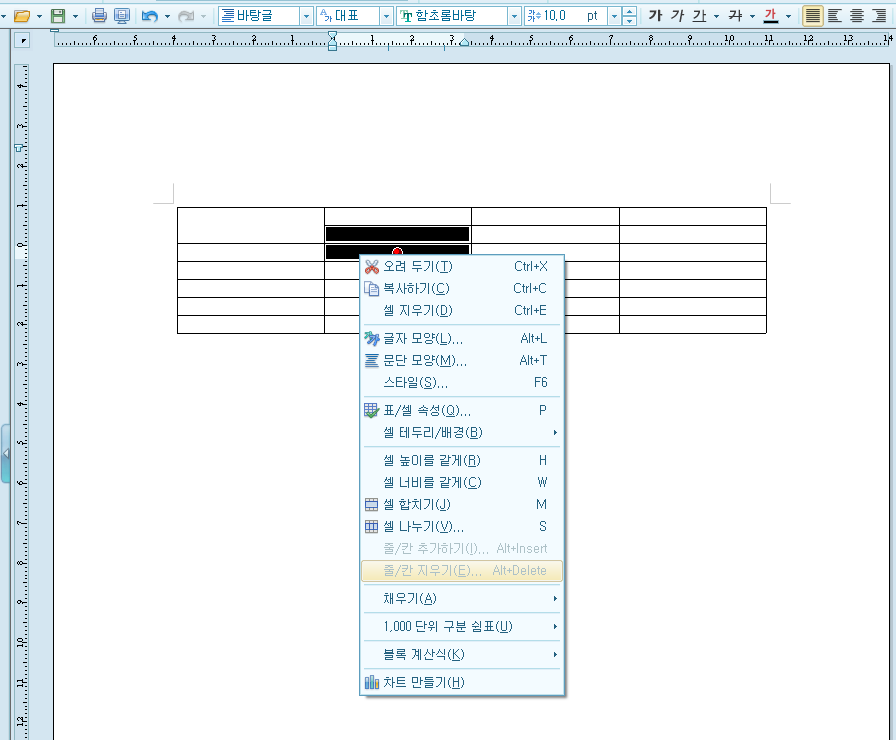Open the 바탕글 style dropdown

306,16
